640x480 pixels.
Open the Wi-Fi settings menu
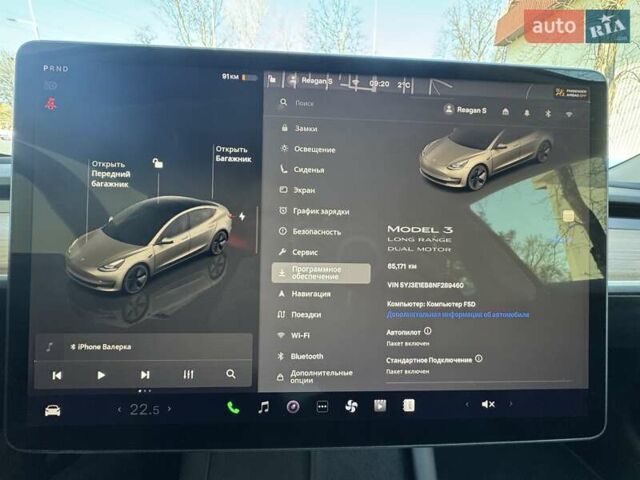(x=293, y=336)
